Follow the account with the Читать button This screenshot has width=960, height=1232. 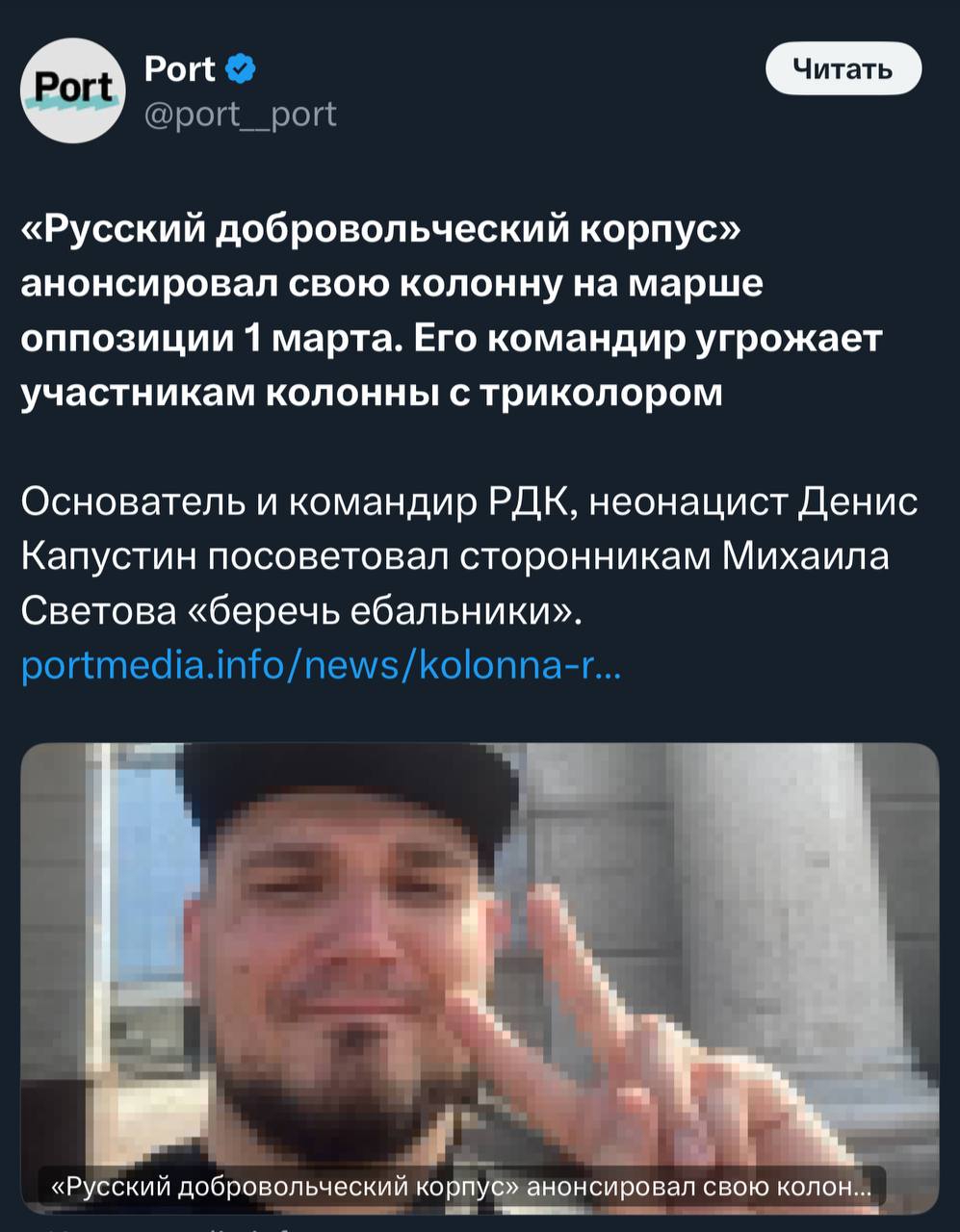[x=843, y=69]
